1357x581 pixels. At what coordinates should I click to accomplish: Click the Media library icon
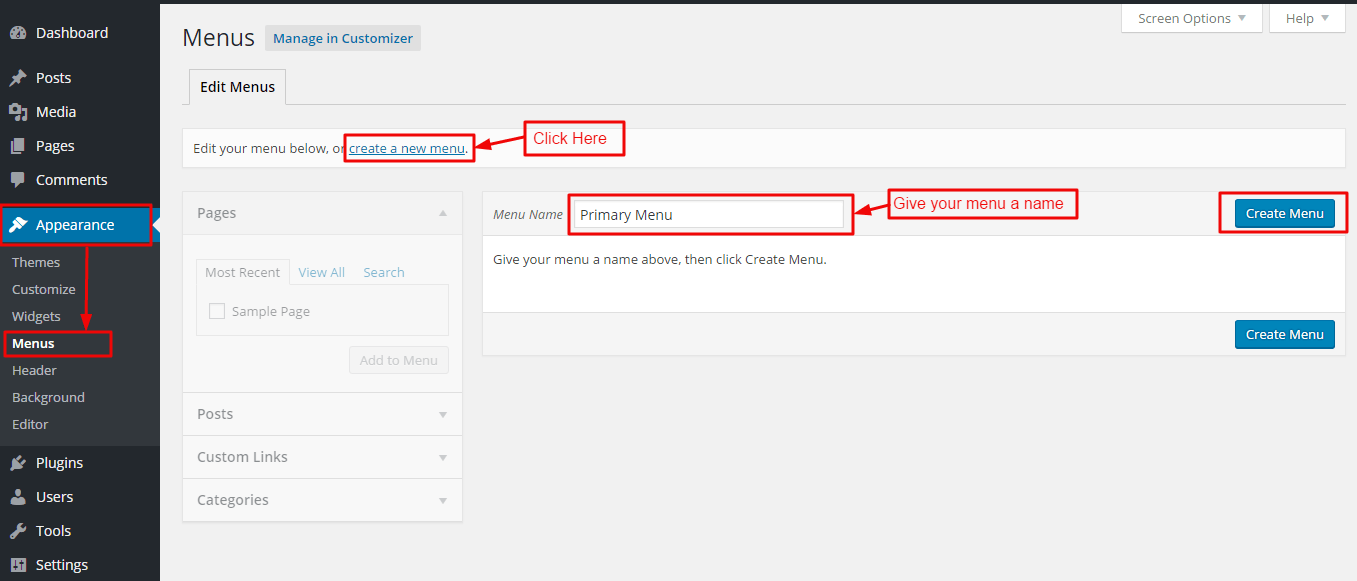pos(18,112)
